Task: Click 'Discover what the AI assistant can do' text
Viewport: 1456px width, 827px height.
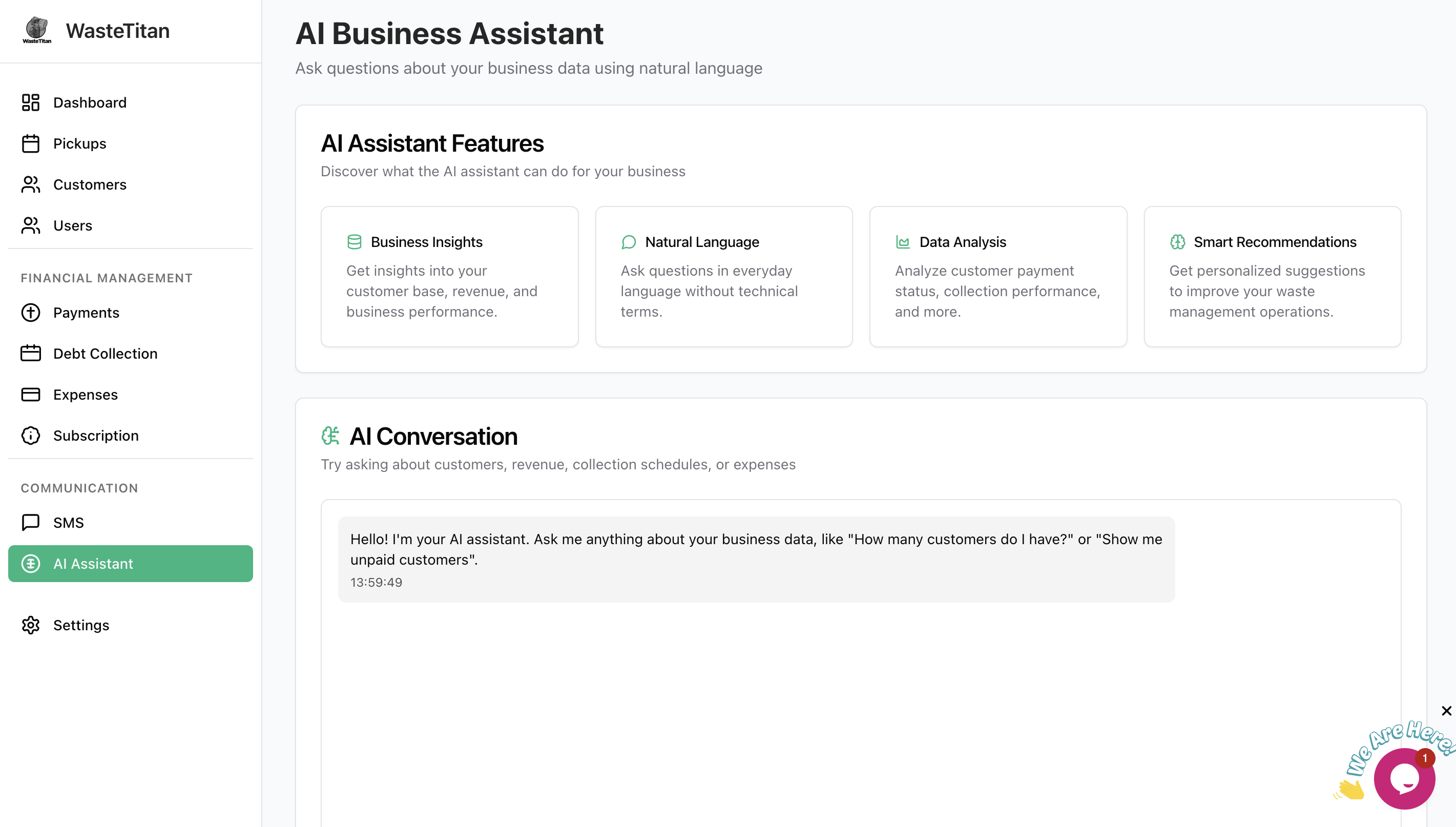Action: pos(503,171)
